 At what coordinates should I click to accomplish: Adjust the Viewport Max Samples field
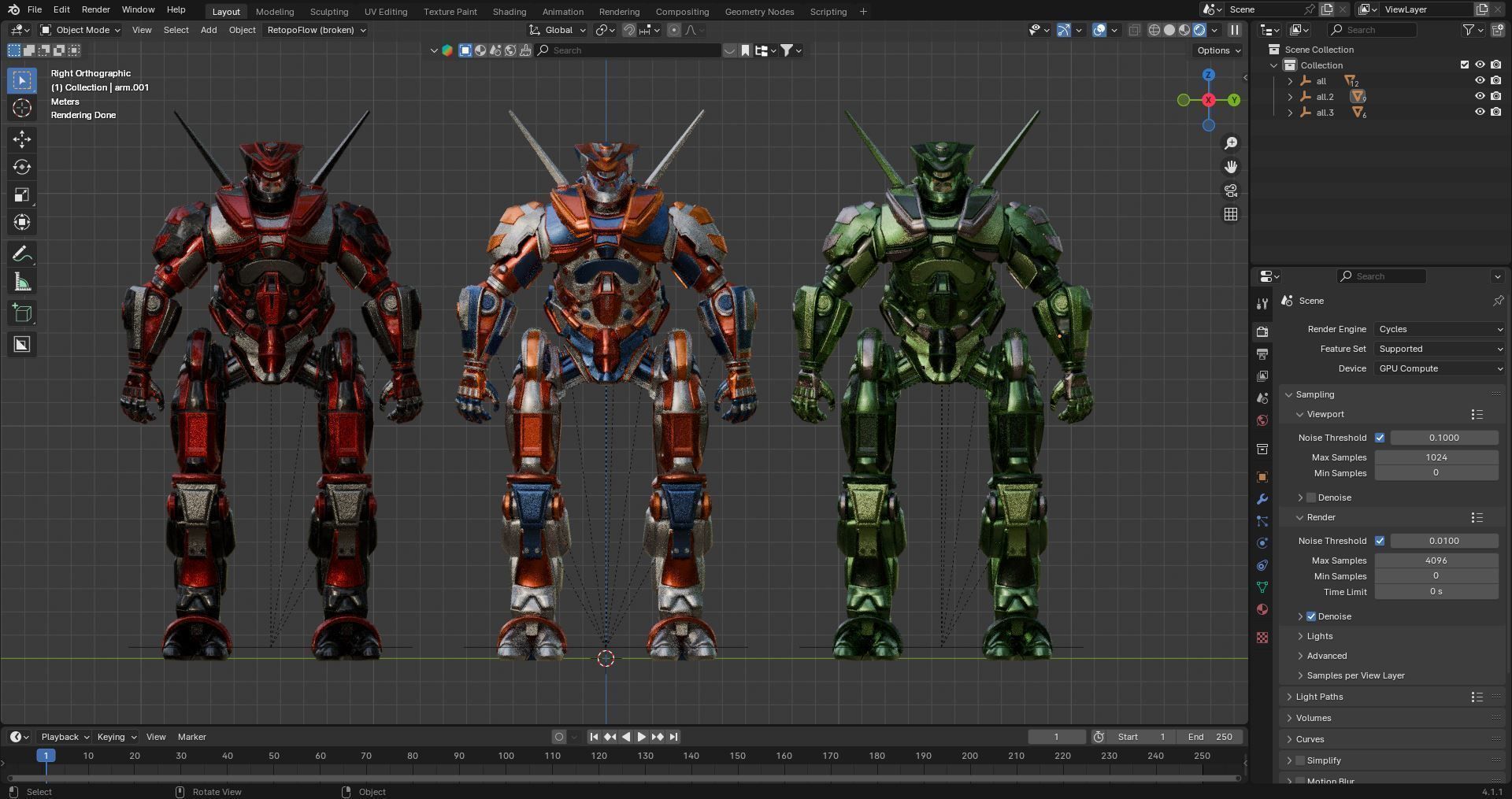pyautogui.click(x=1436, y=457)
